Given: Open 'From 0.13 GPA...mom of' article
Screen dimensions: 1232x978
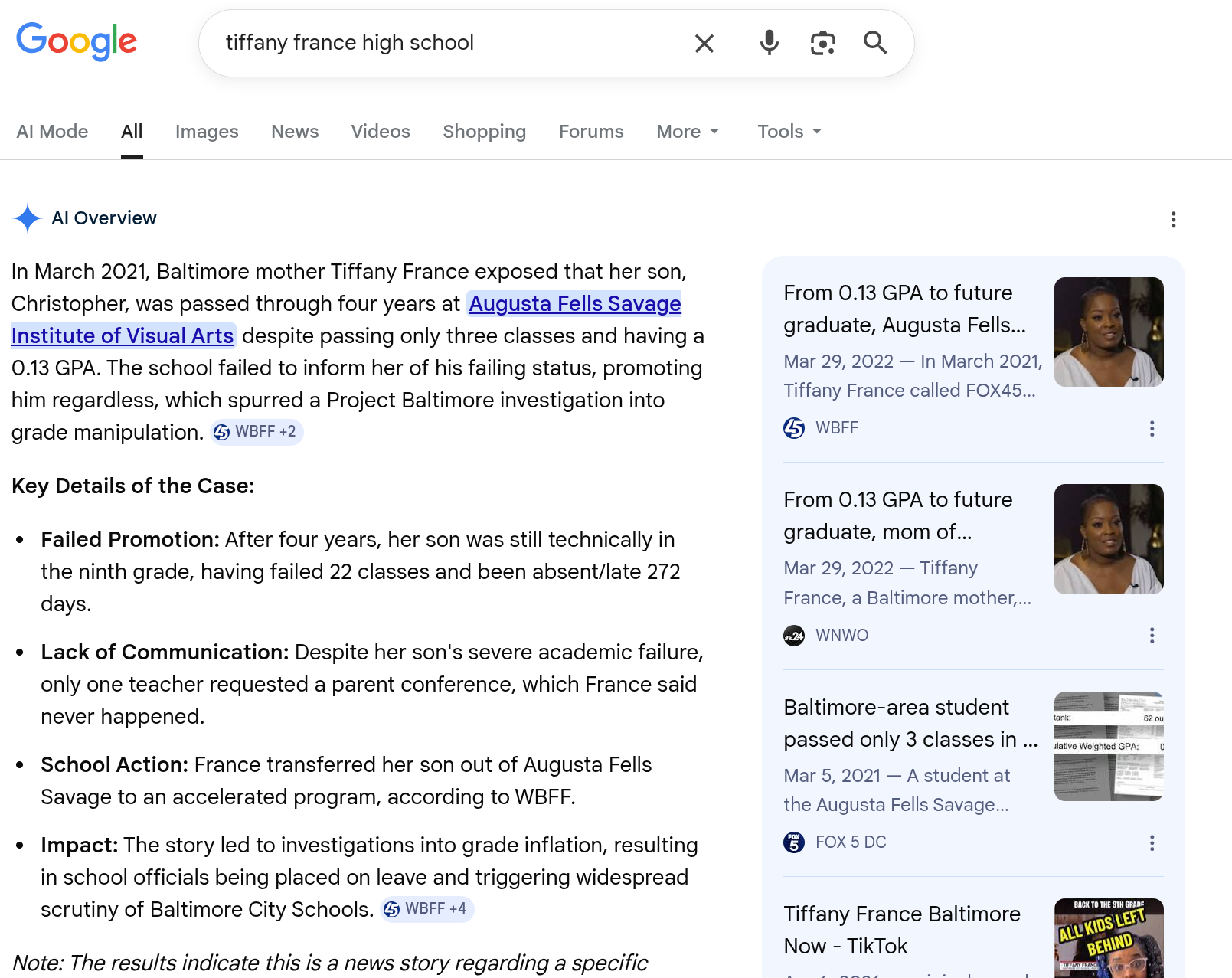Looking at the screenshot, I should [x=898, y=515].
